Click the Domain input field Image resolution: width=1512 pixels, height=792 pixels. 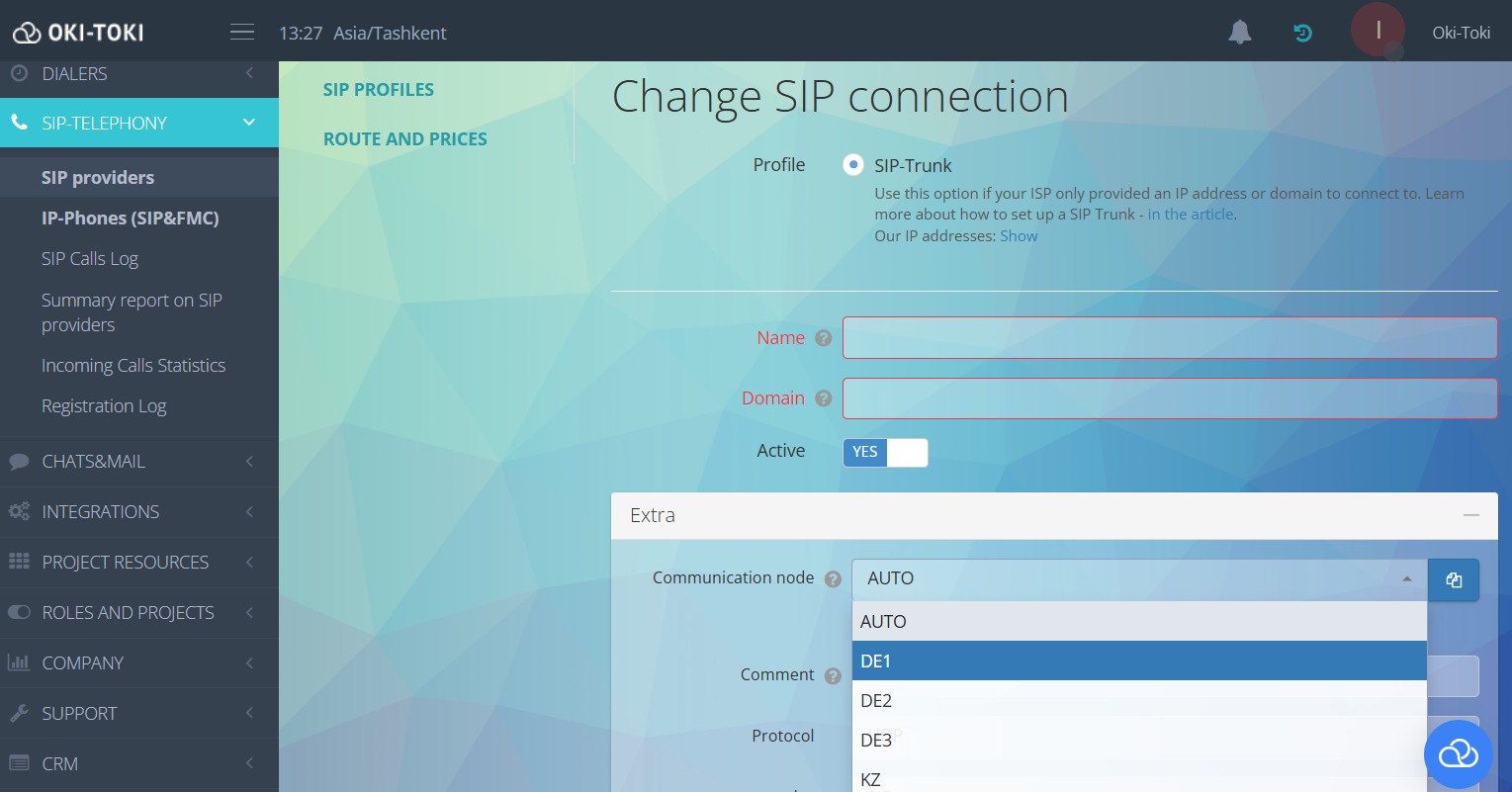[1170, 398]
